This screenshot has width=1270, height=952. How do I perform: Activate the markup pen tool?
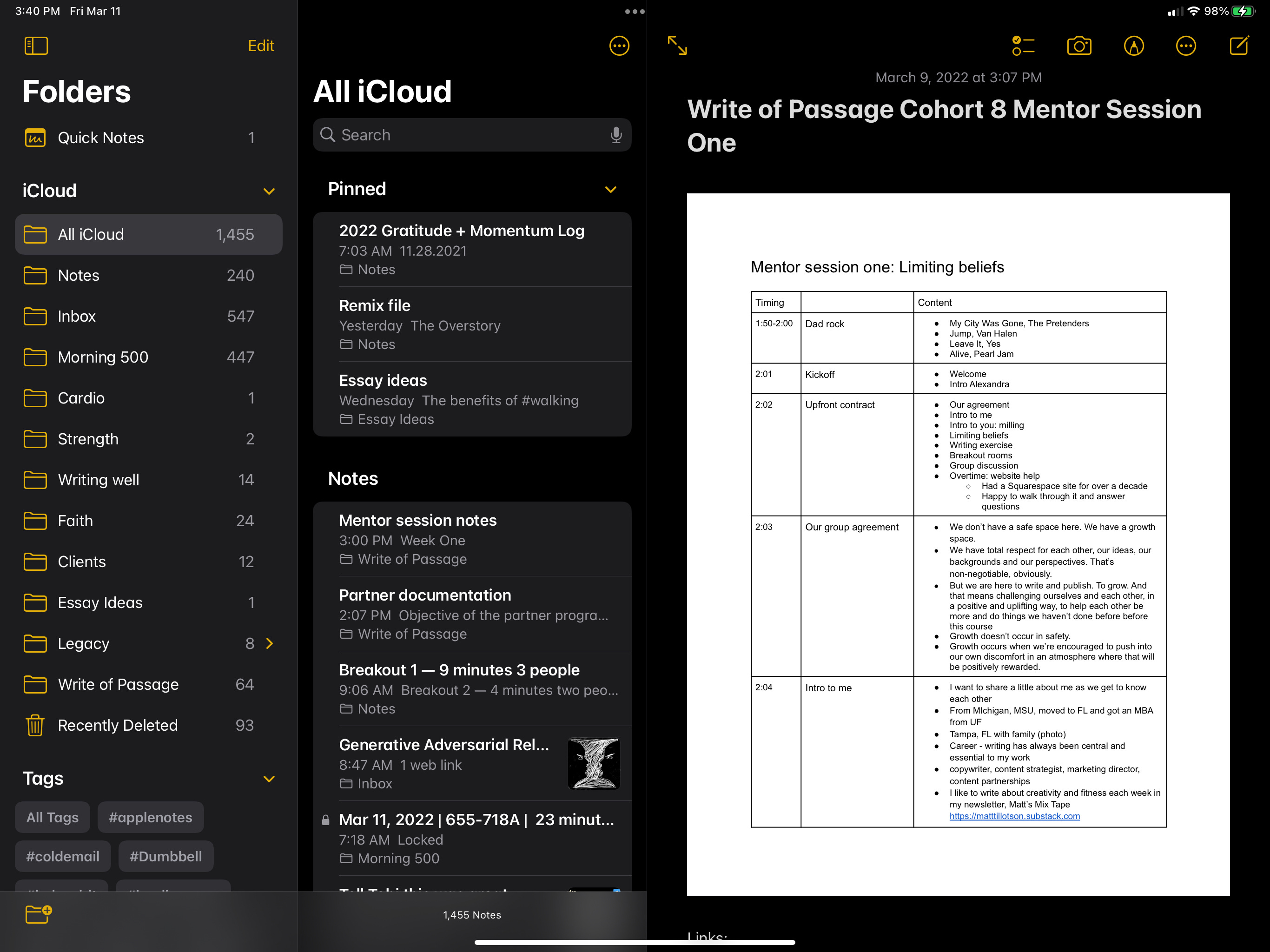[x=1133, y=46]
